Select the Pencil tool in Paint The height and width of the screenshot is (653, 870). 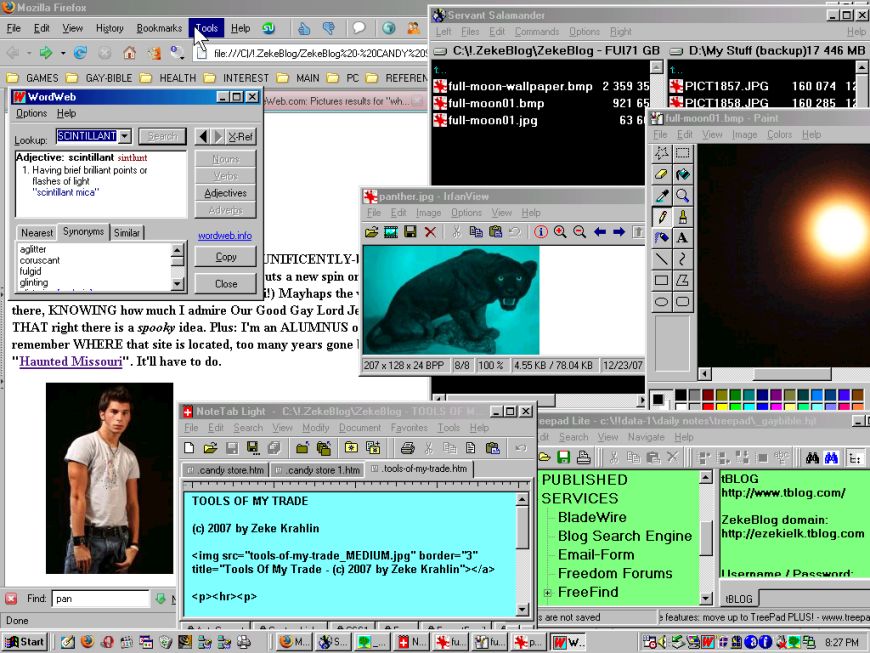661,216
